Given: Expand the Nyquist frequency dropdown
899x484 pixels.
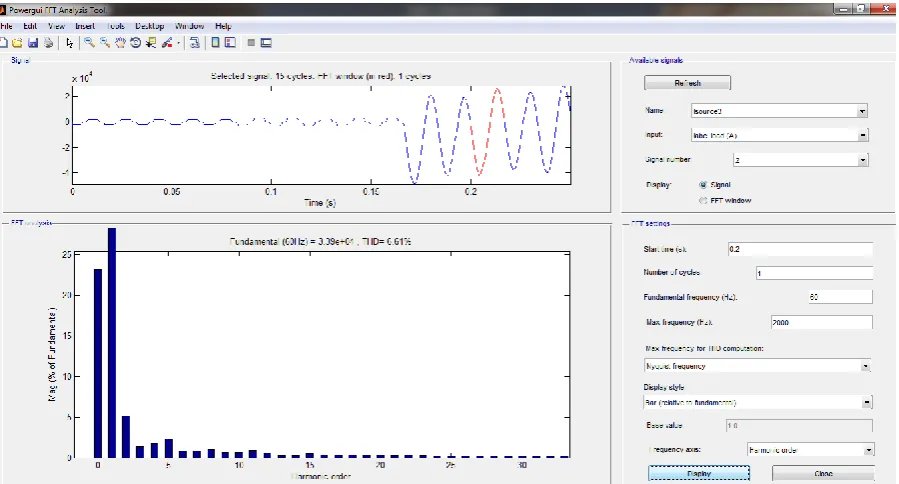Looking at the screenshot, I should [866, 366].
